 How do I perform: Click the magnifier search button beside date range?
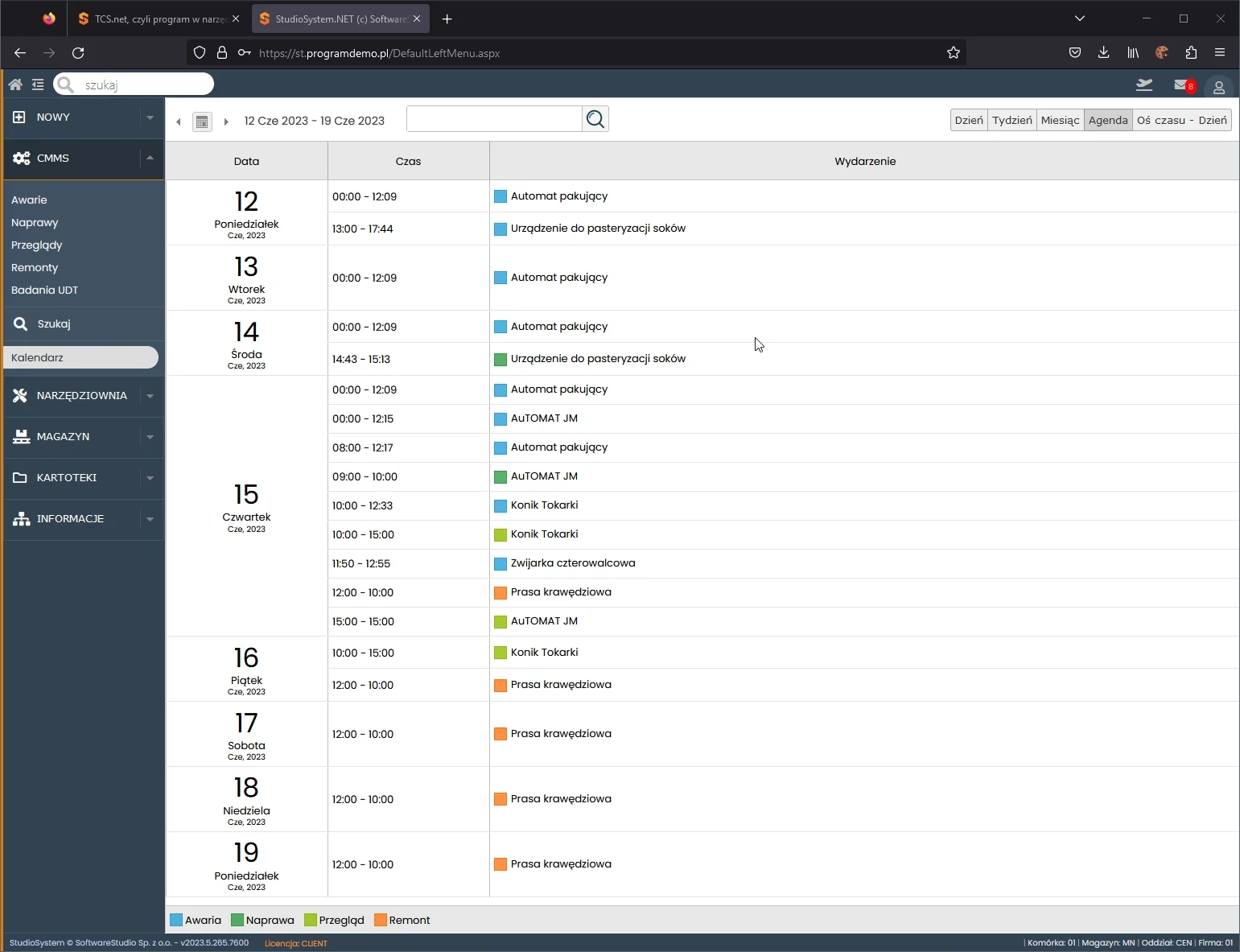pyautogui.click(x=595, y=119)
